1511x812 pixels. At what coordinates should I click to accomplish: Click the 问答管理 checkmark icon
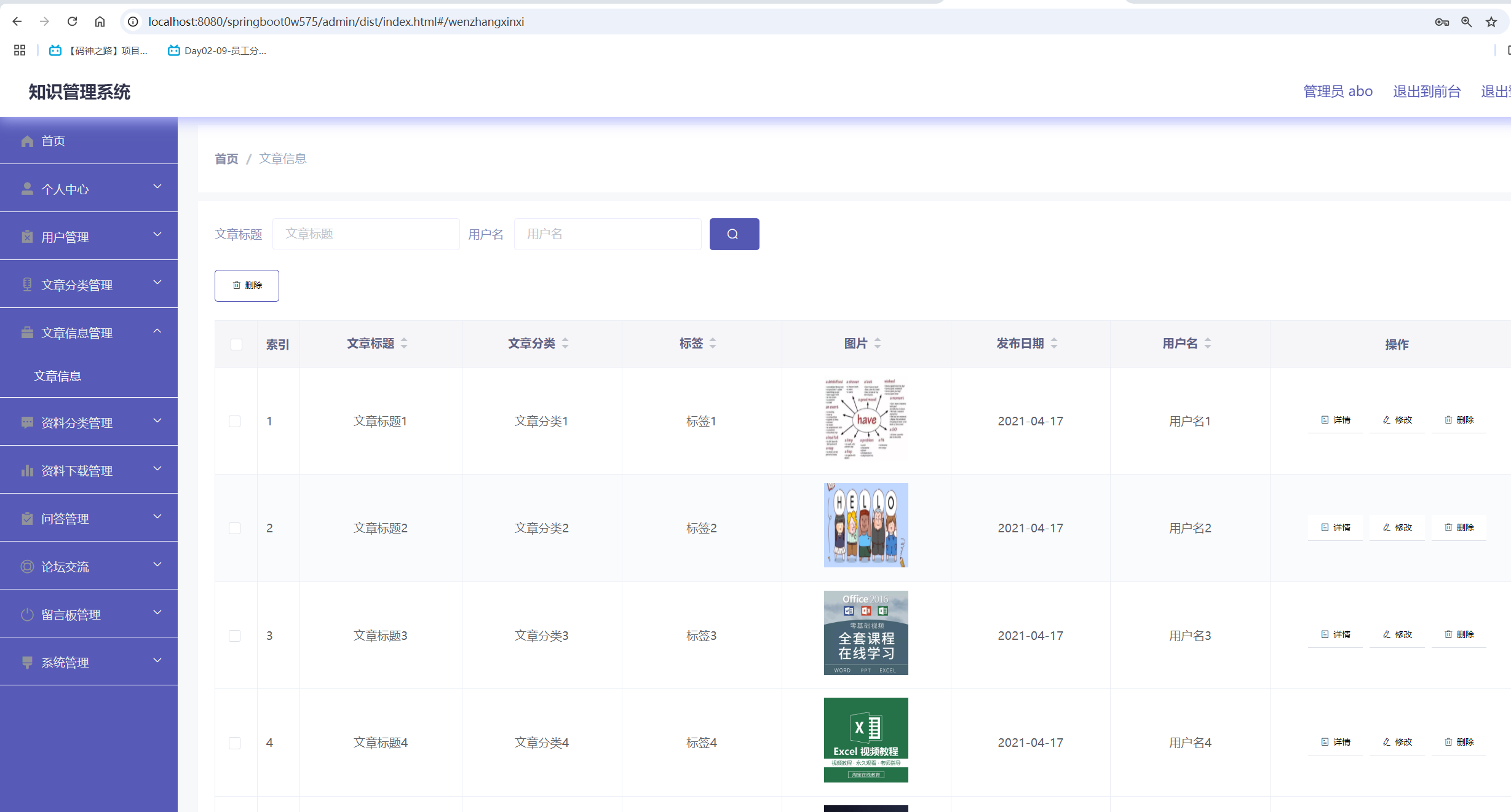[x=27, y=518]
